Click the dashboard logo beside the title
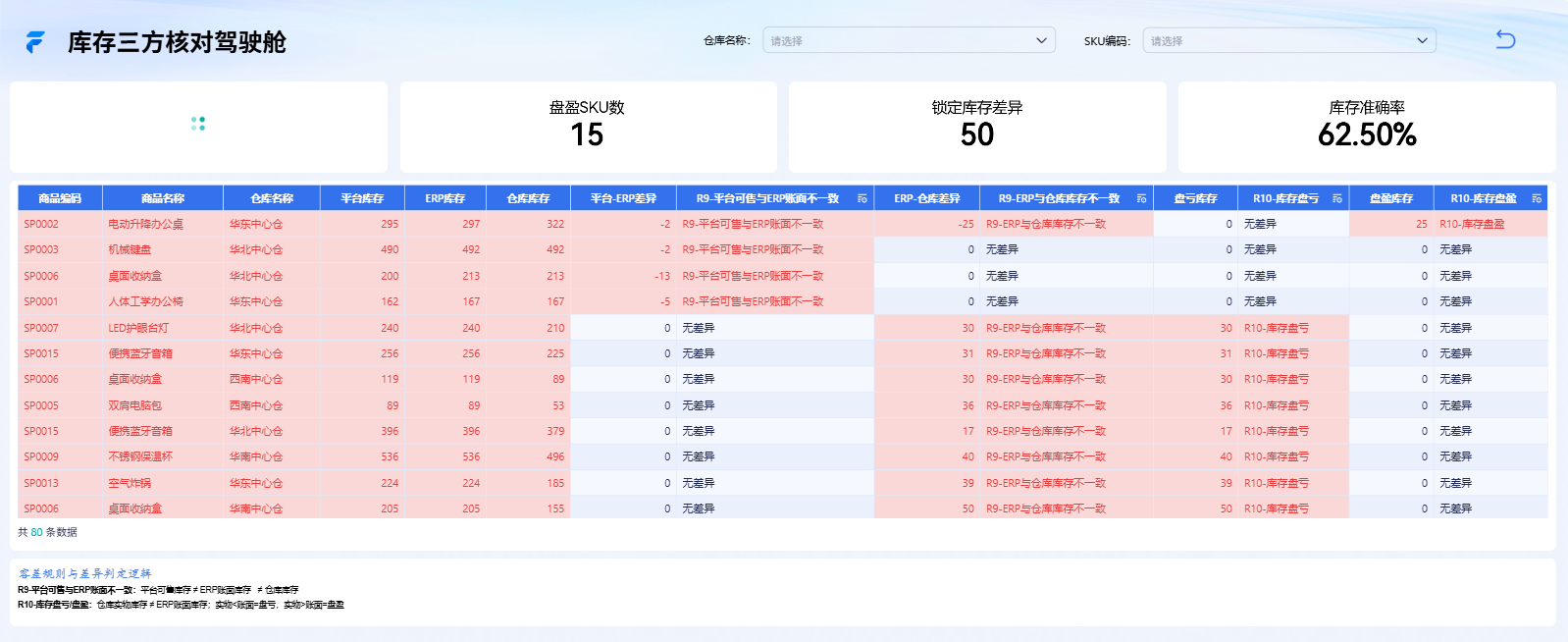This screenshot has height=642, width=1568. click(x=35, y=42)
